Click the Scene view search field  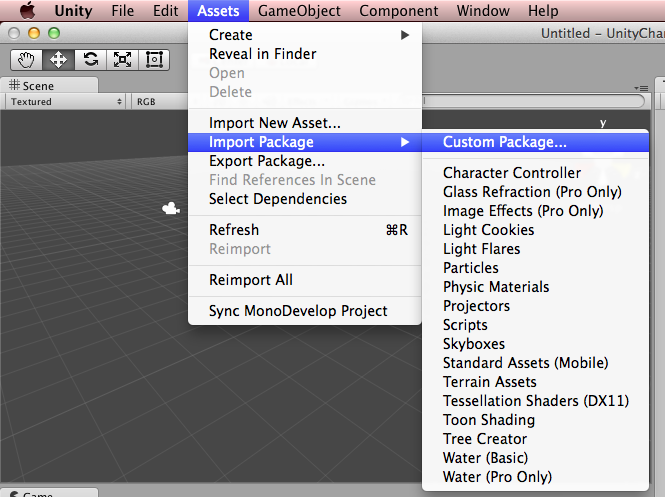coord(534,101)
